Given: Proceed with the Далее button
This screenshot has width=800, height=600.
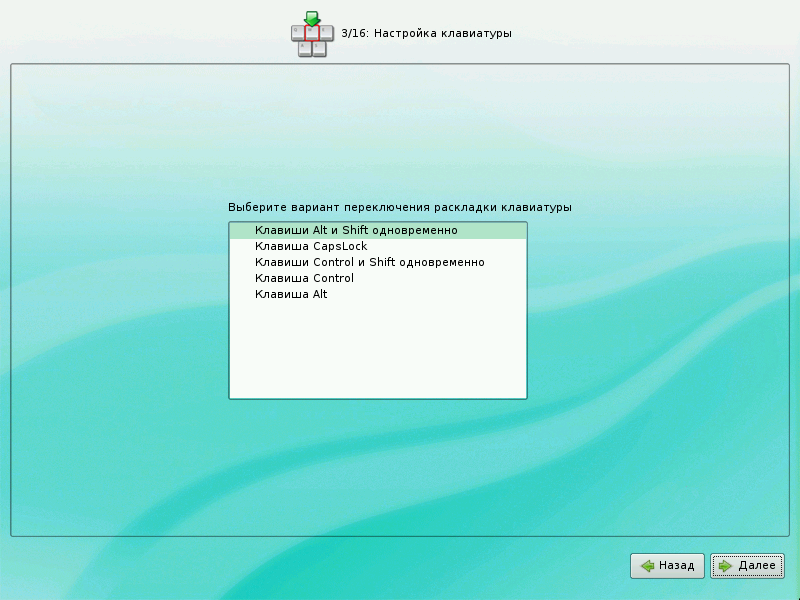Looking at the screenshot, I should pos(748,566).
